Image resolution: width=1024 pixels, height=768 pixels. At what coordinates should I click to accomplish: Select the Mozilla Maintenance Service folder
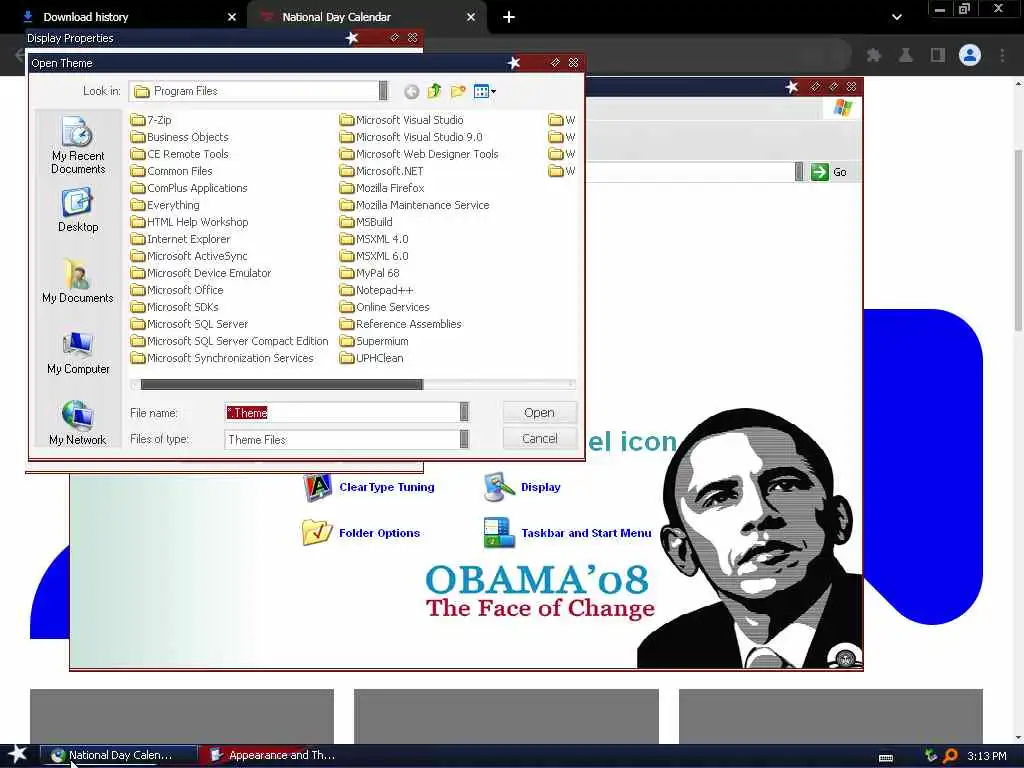coord(415,205)
